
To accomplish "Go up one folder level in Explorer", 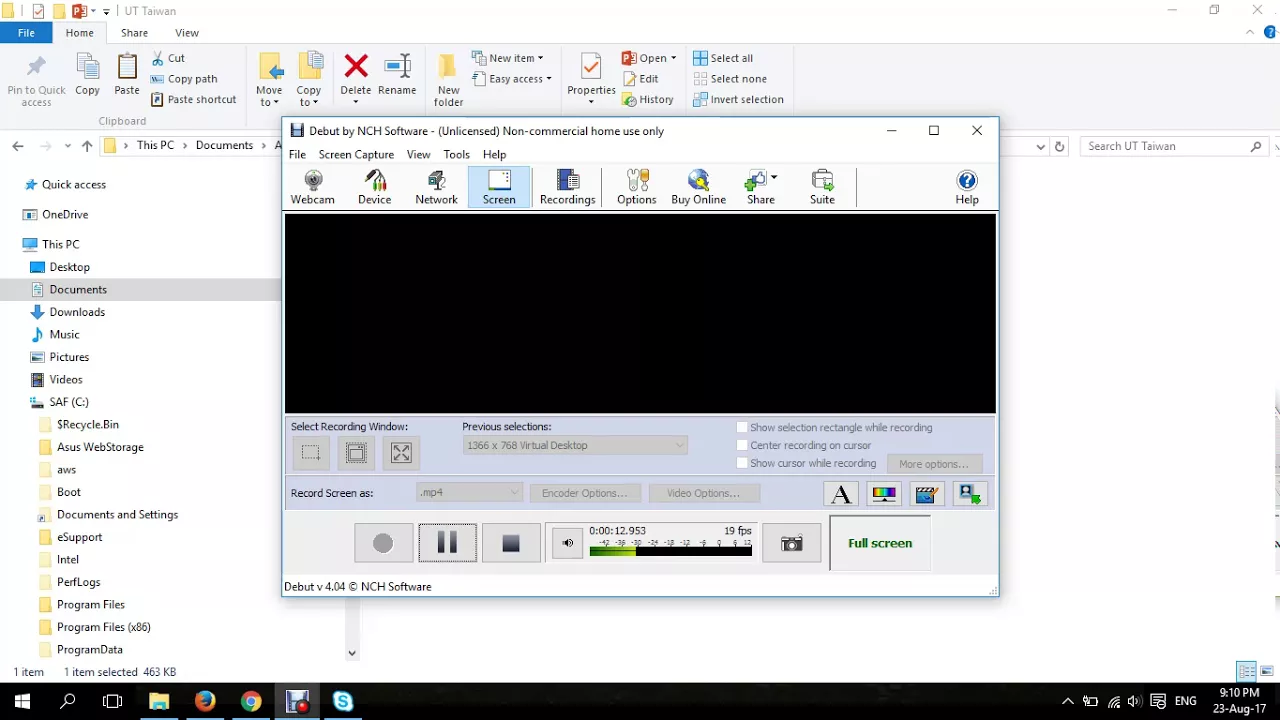I will coord(87,146).
